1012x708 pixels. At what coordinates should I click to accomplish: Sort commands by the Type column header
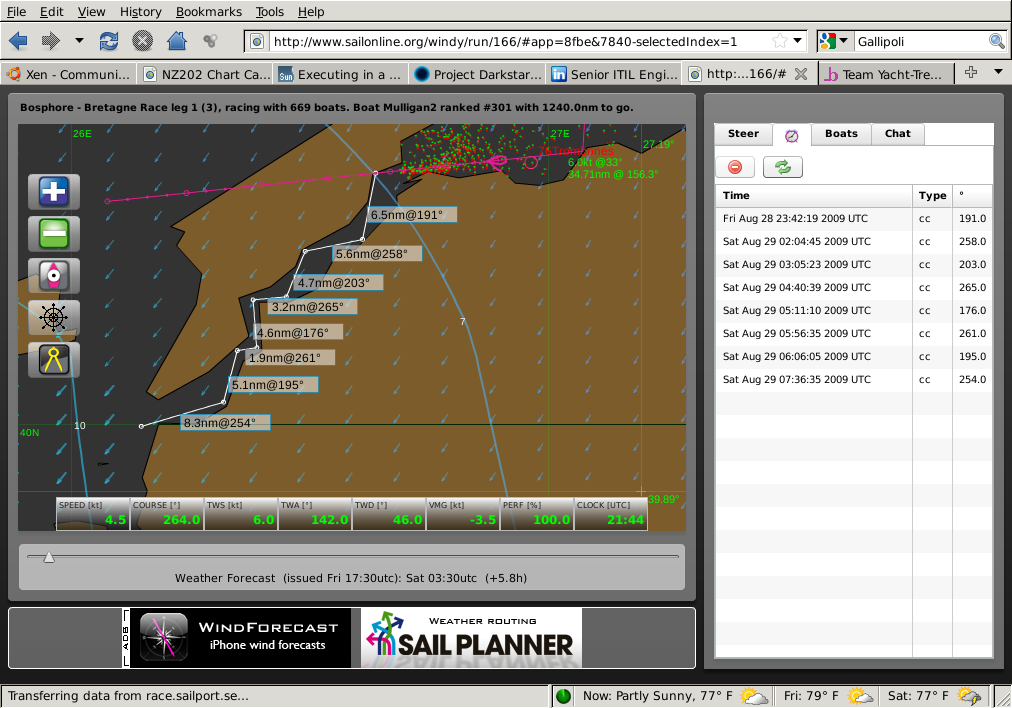coord(932,196)
